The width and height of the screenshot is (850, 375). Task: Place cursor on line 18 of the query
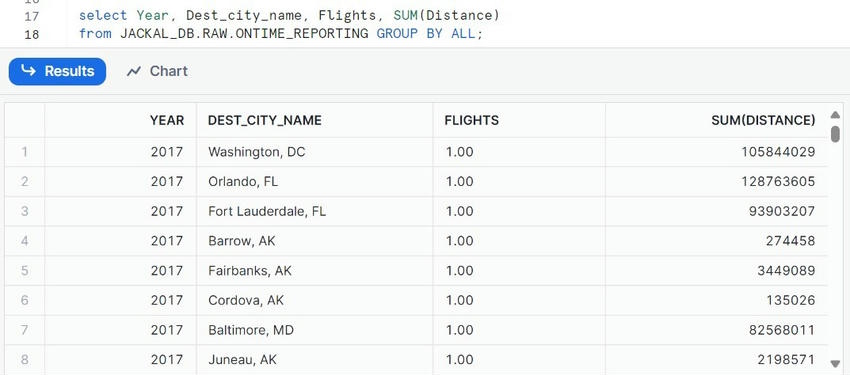click(x=280, y=34)
